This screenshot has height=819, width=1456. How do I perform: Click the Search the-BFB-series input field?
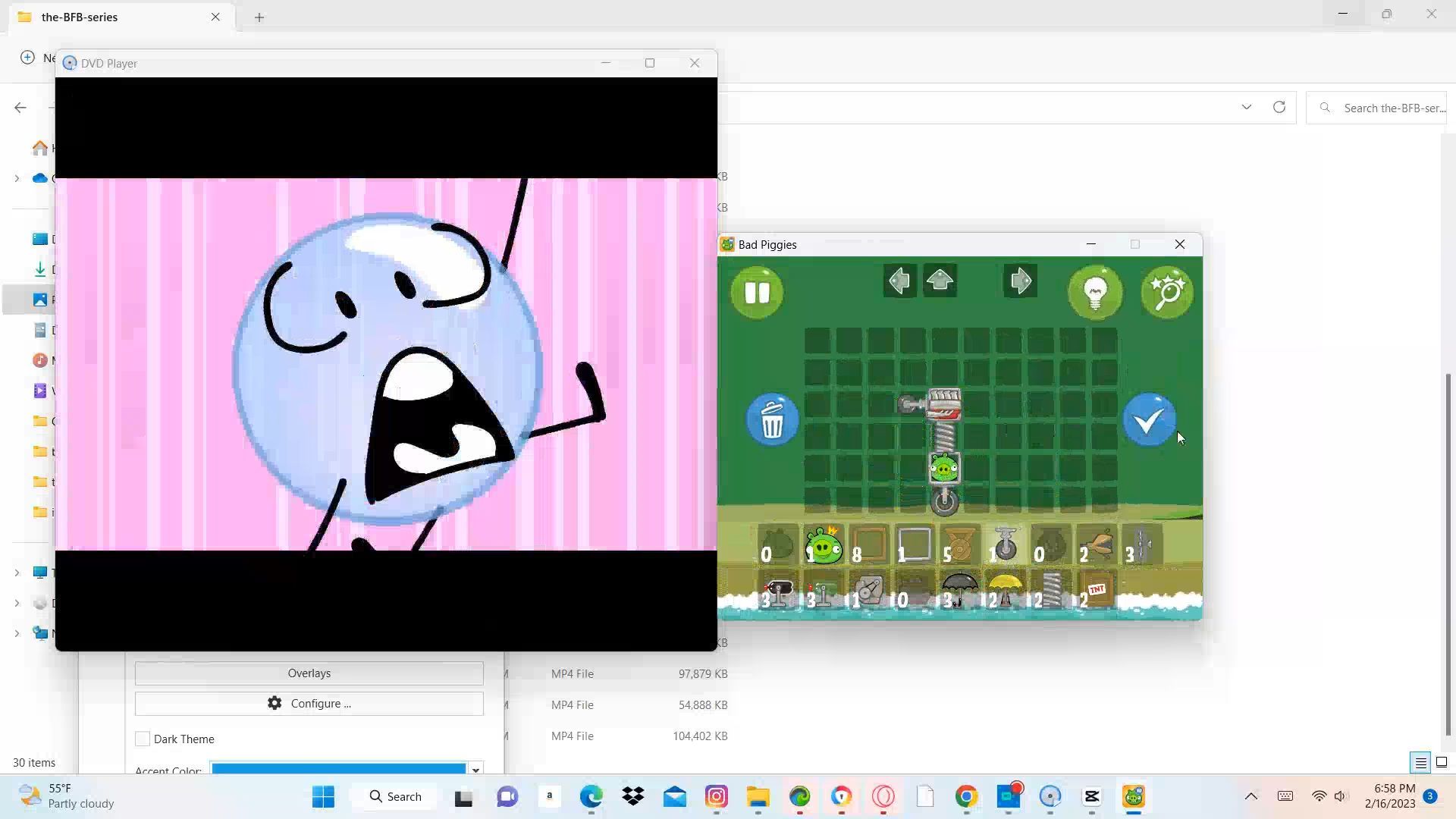click(1376, 108)
